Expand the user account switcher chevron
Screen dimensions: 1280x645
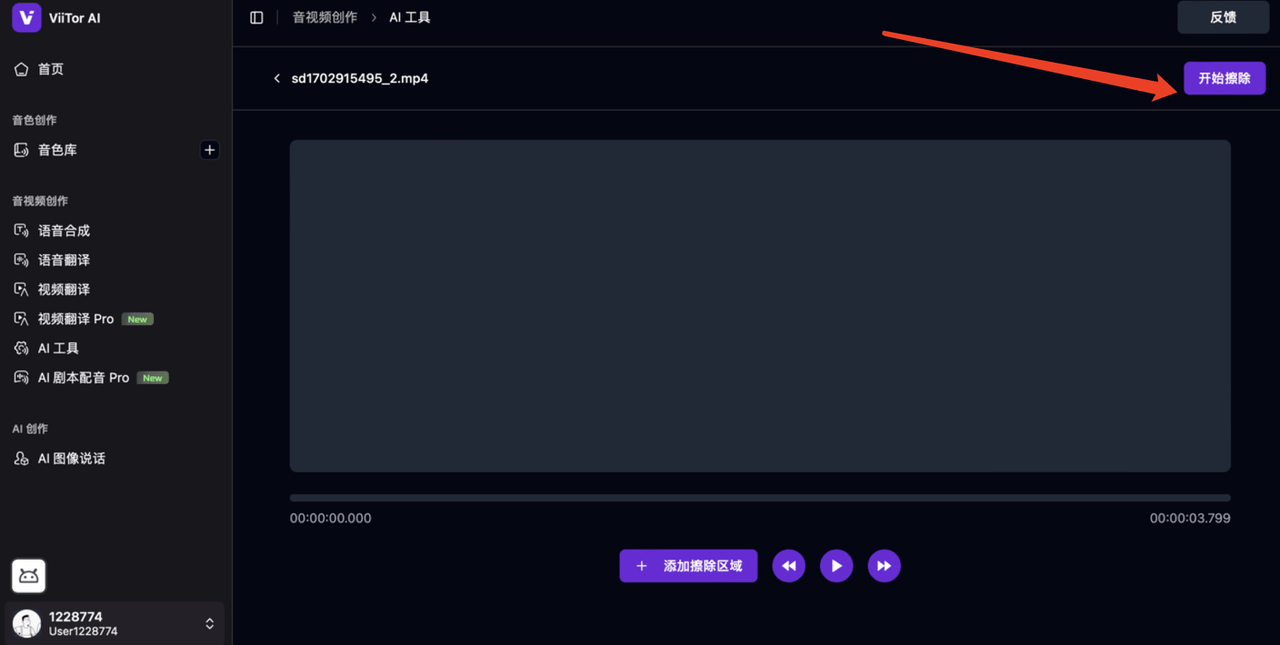coord(209,624)
